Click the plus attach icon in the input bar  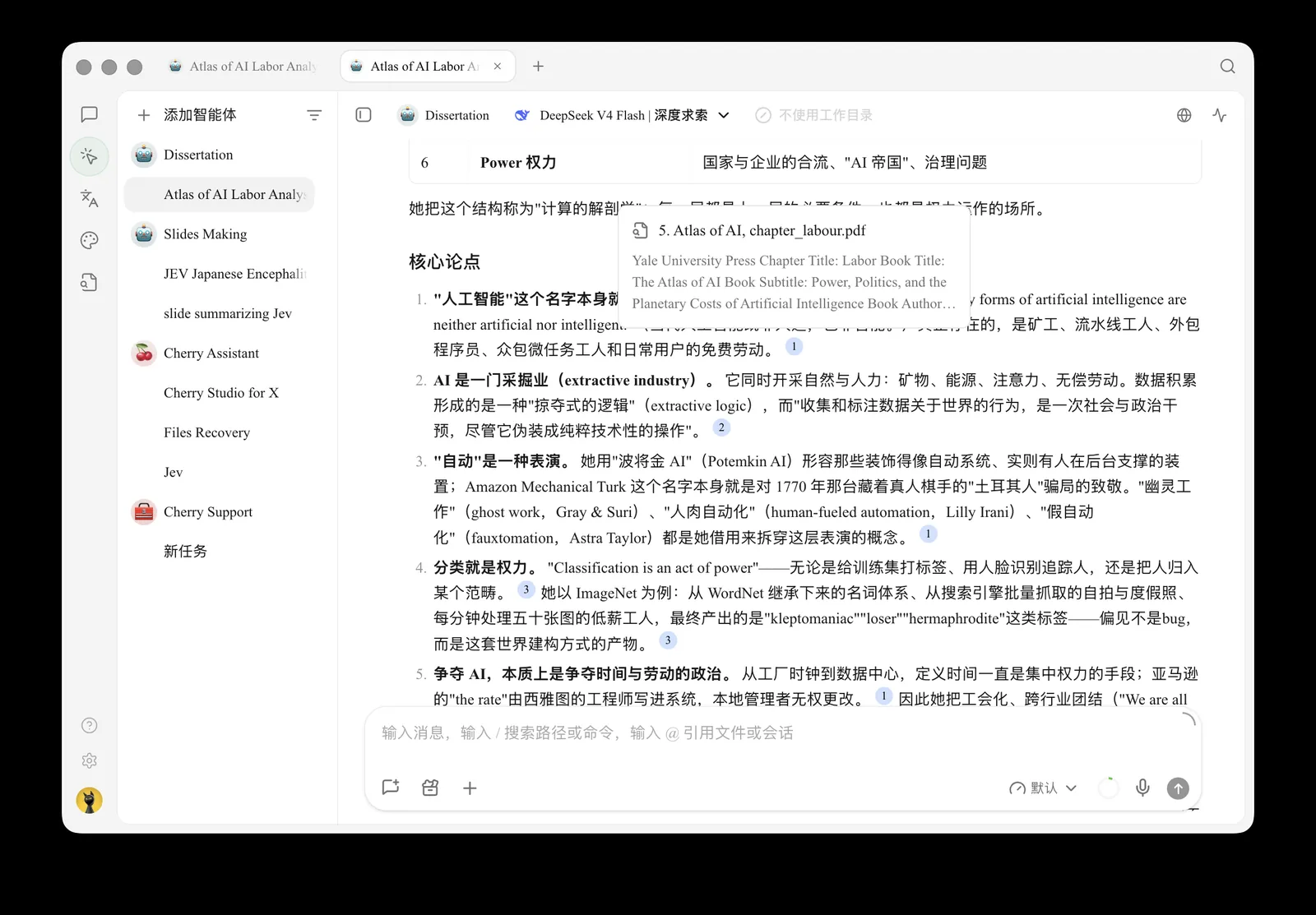click(470, 788)
